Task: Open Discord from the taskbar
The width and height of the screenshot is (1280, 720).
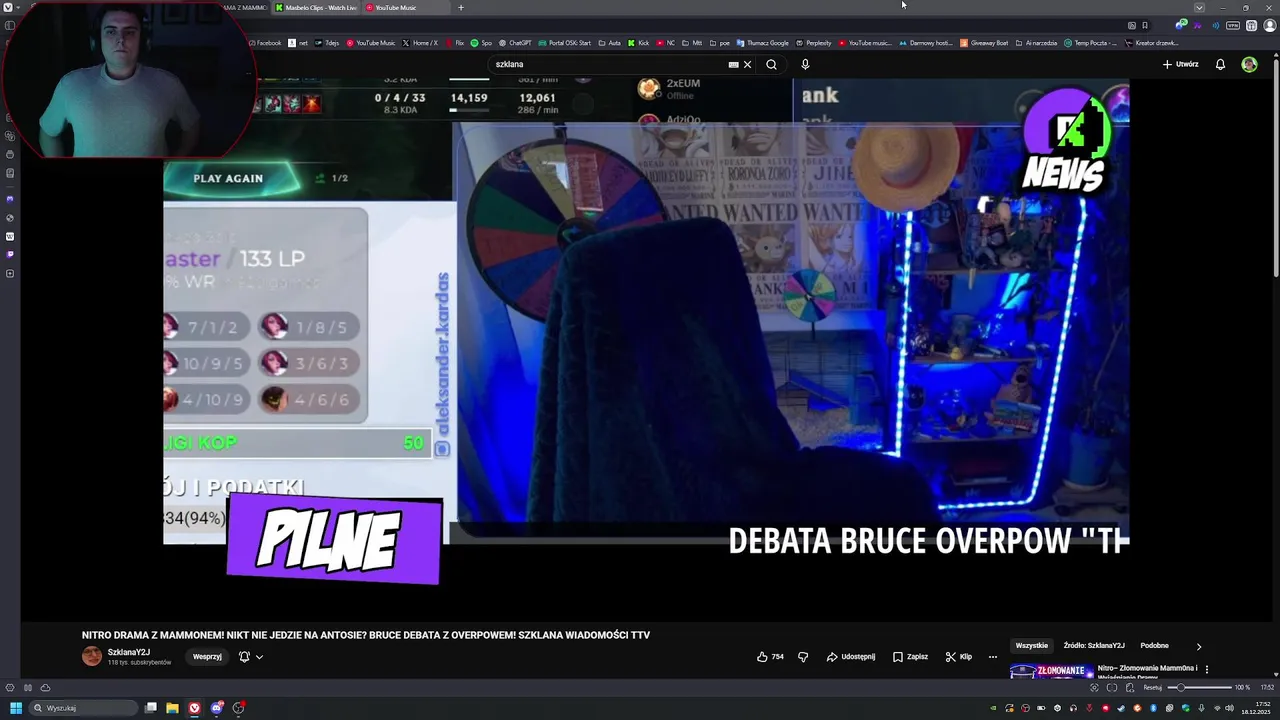Action: tap(216, 708)
